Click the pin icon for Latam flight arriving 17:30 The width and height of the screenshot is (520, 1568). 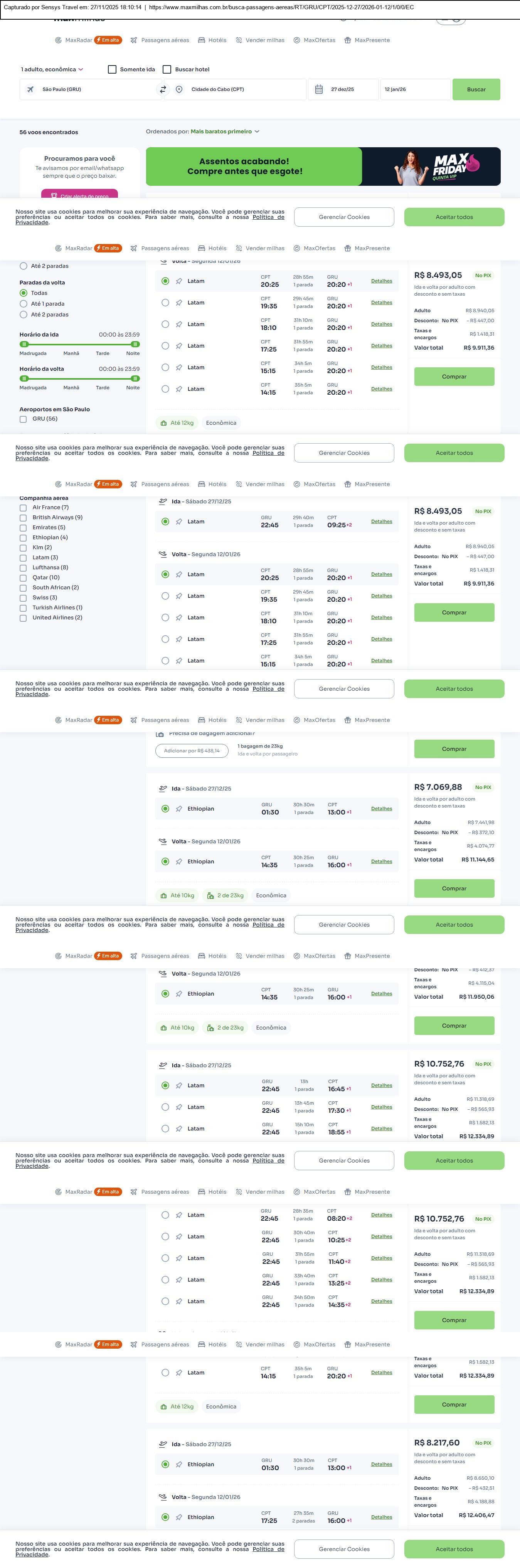coord(179,1107)
